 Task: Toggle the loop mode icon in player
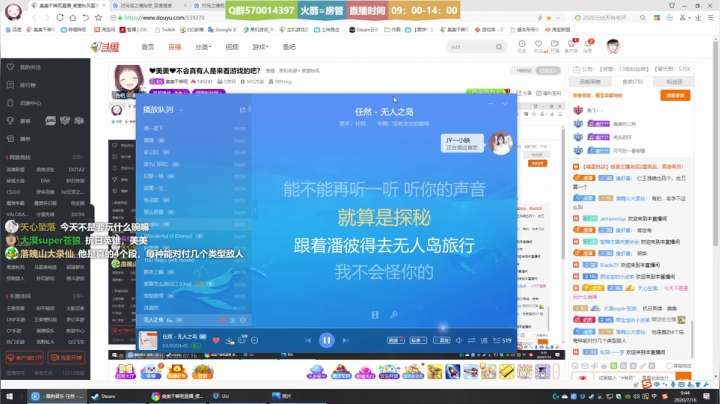[x=471, y=340]
